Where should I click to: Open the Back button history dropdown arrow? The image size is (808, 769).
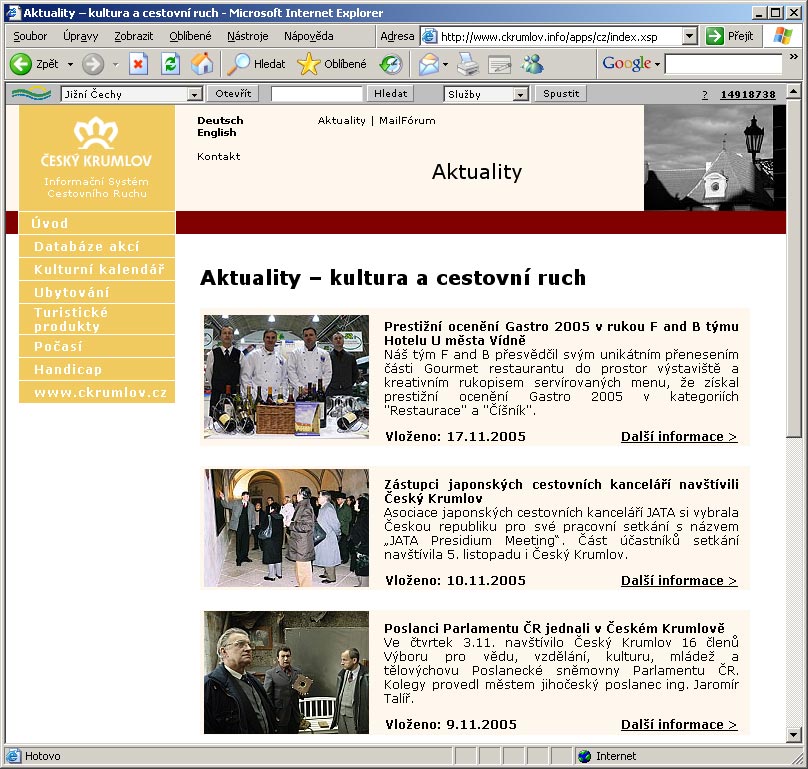pyautogui.click(x=70, y=64)
